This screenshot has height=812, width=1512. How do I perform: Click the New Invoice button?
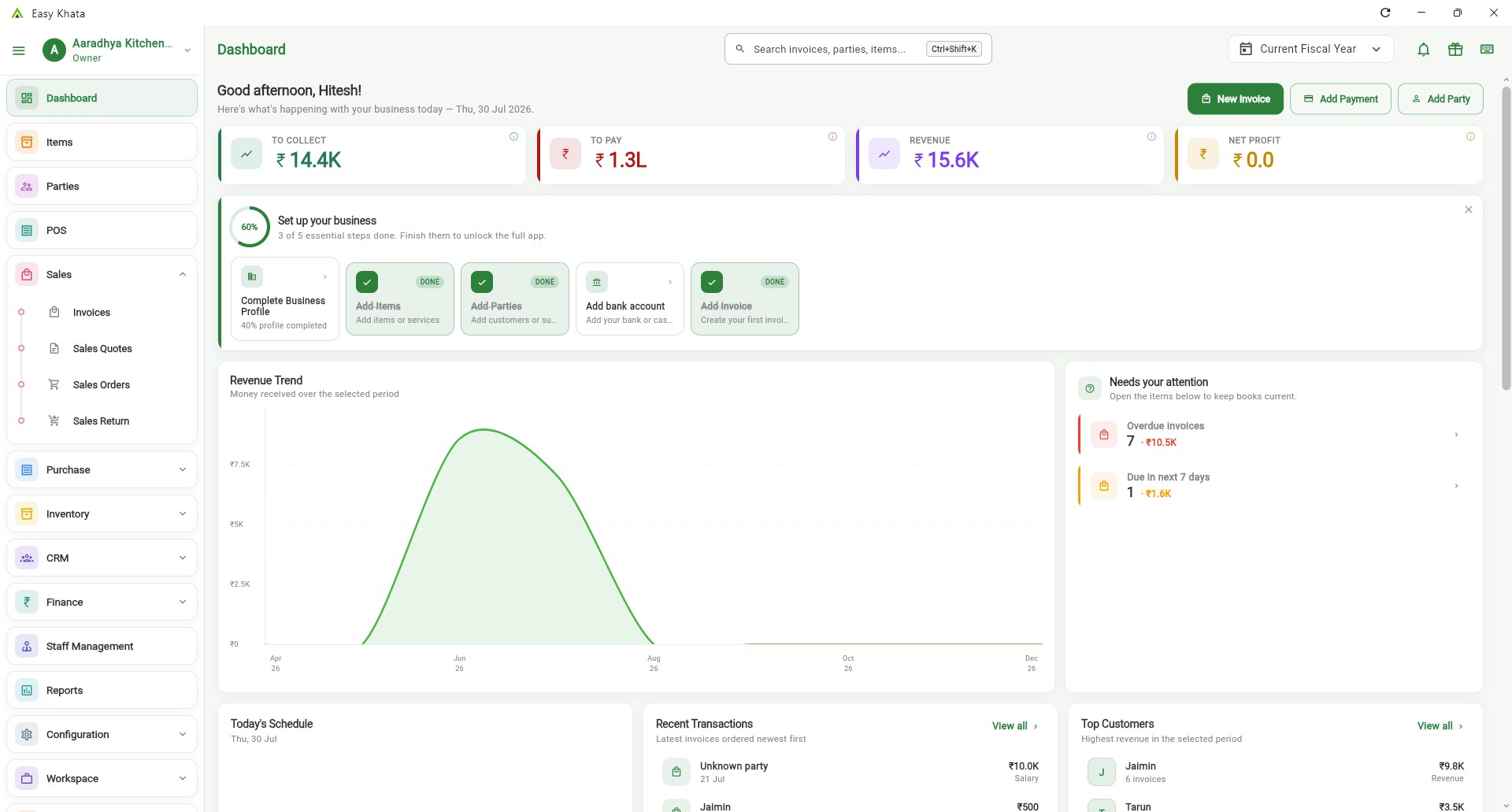tap(1235, 99)
